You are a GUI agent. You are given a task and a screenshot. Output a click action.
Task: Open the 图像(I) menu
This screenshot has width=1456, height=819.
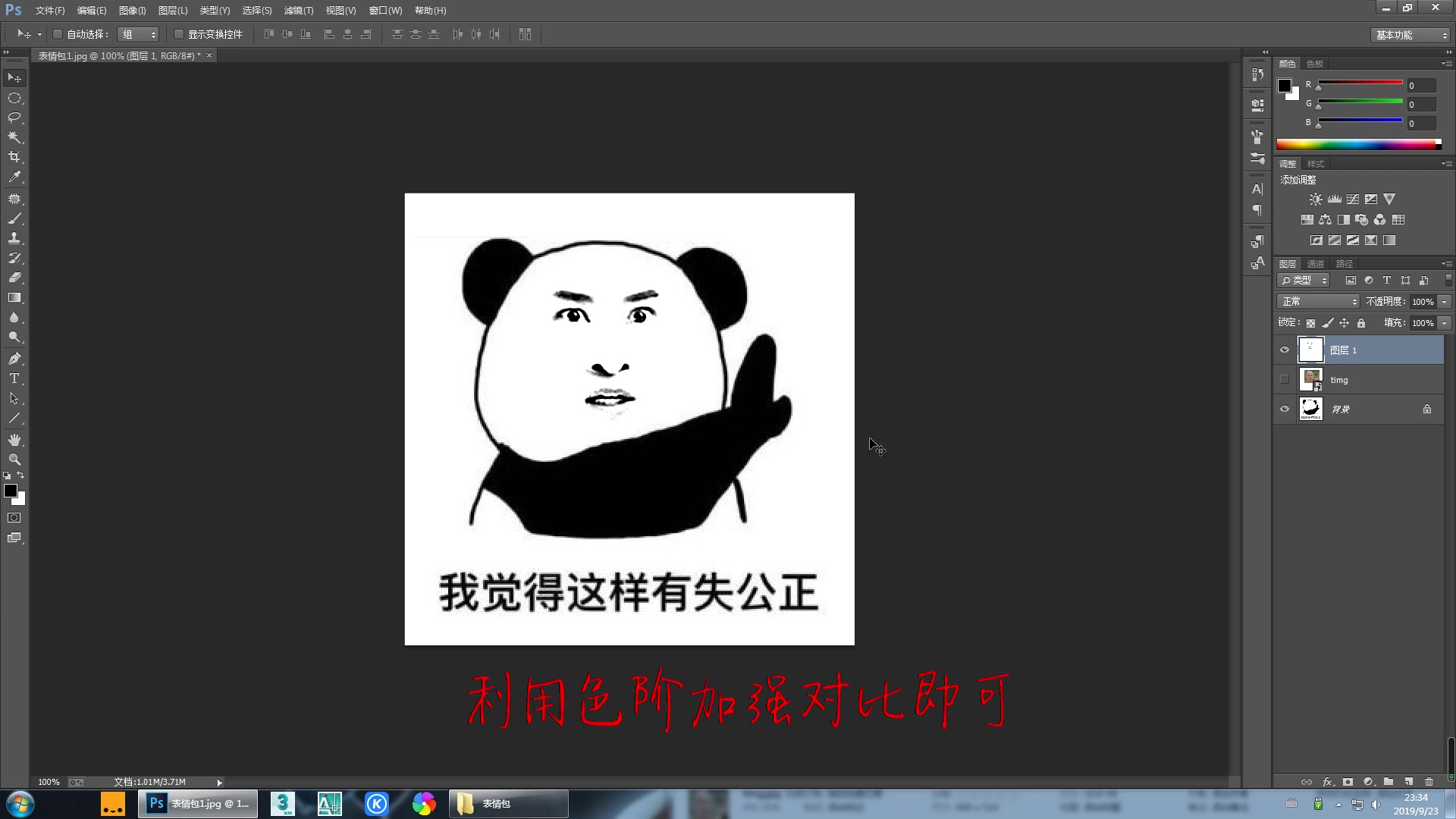pyautogui.click(x=133, y=11)
